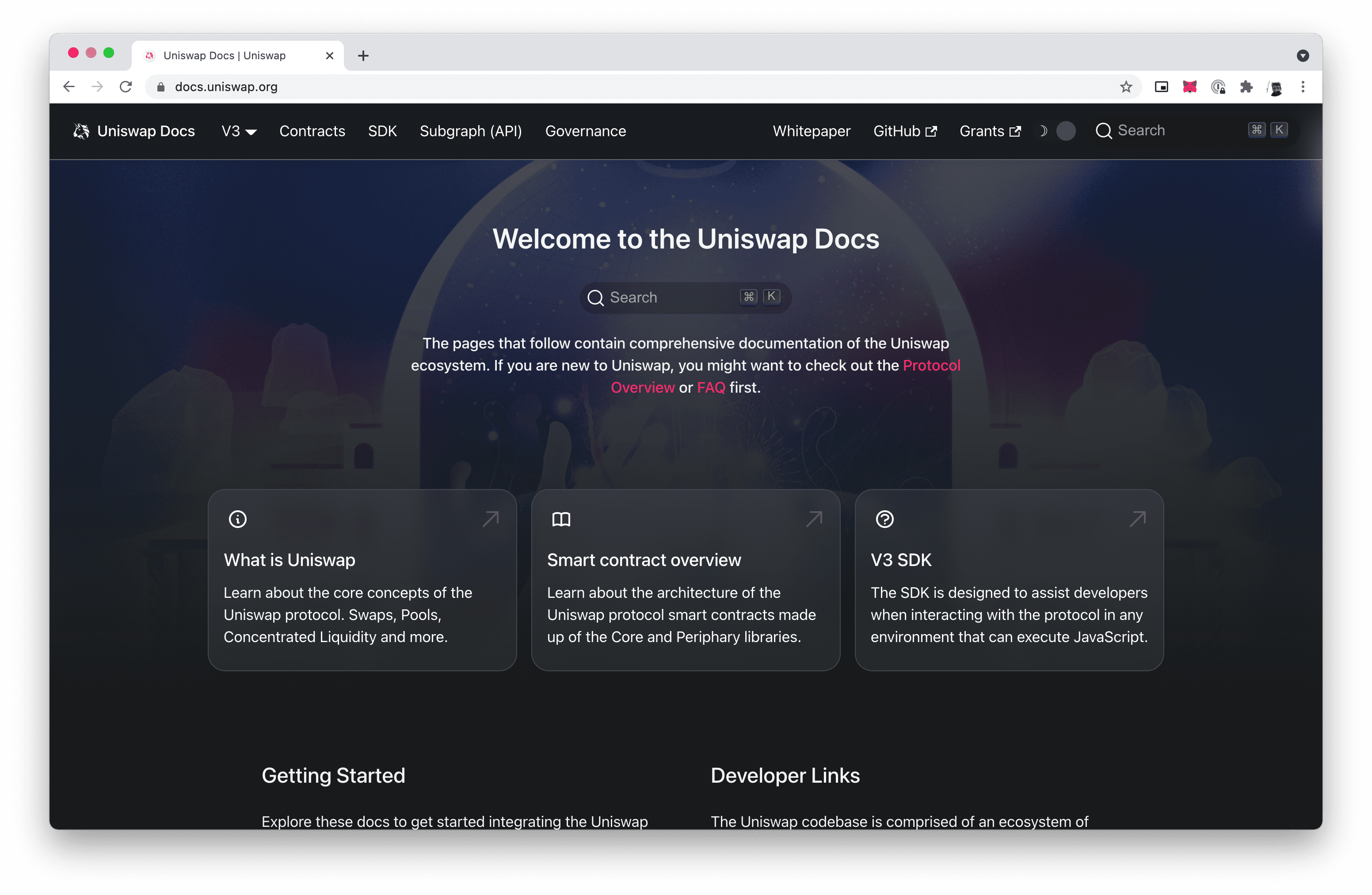
Task: Open the FAQ link
Action: [x=711, y=387]
